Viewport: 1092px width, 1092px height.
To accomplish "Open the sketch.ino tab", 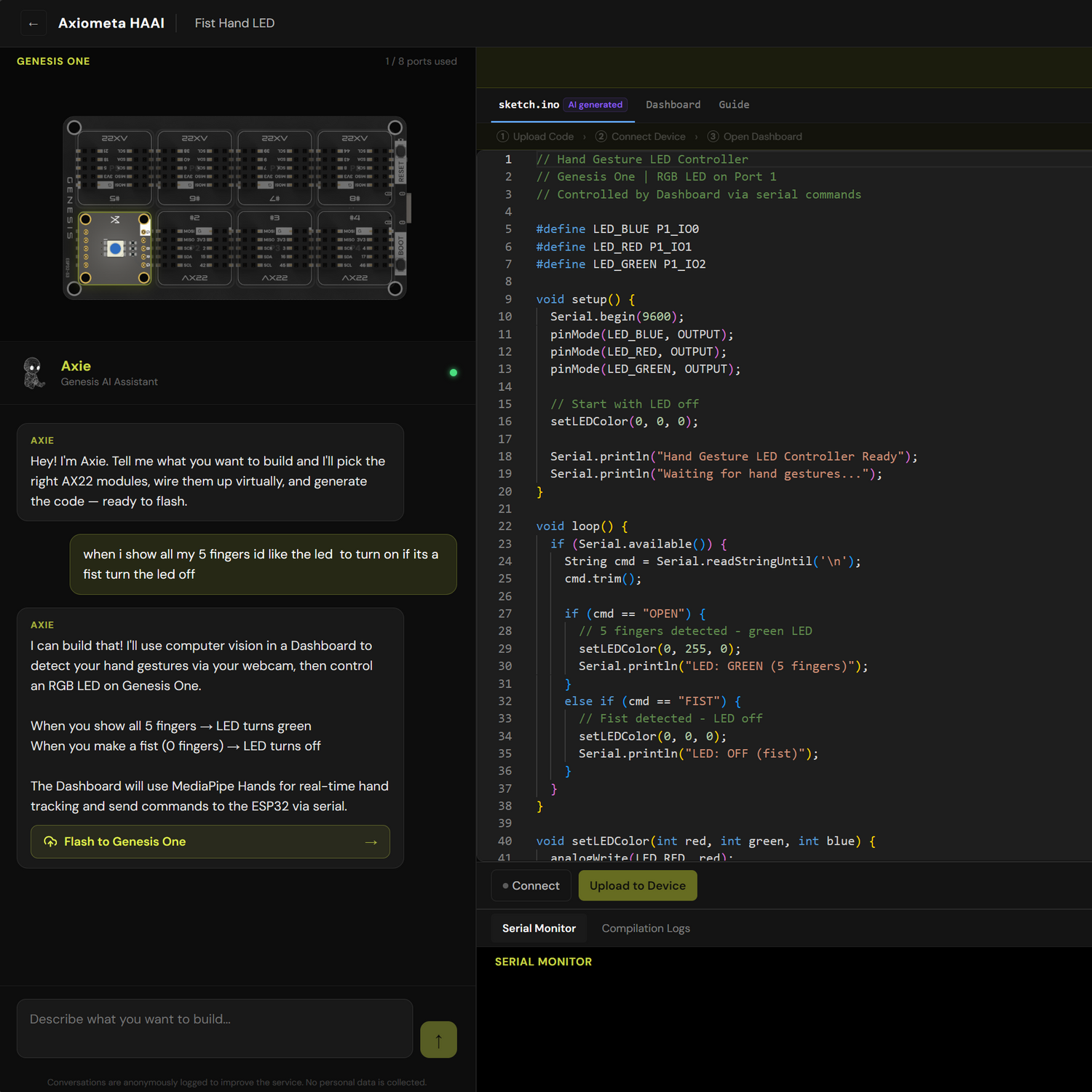I will [x=529, y=105].
